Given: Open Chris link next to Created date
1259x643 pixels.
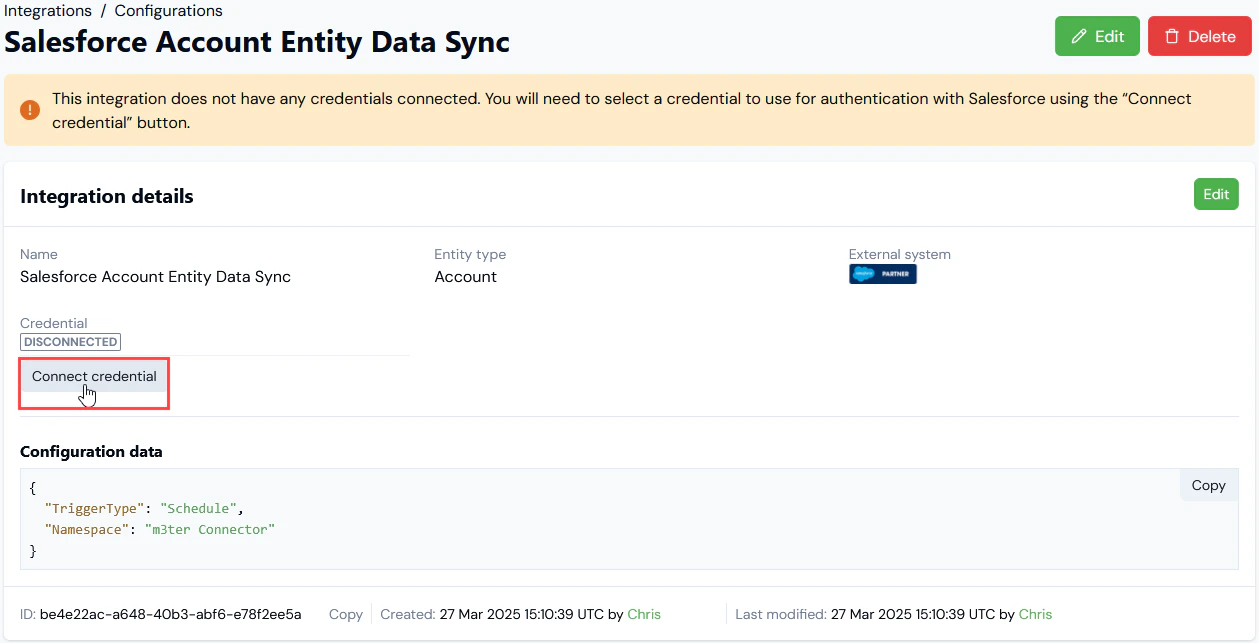Looking at the screenshot, I should tap(644, 614).
